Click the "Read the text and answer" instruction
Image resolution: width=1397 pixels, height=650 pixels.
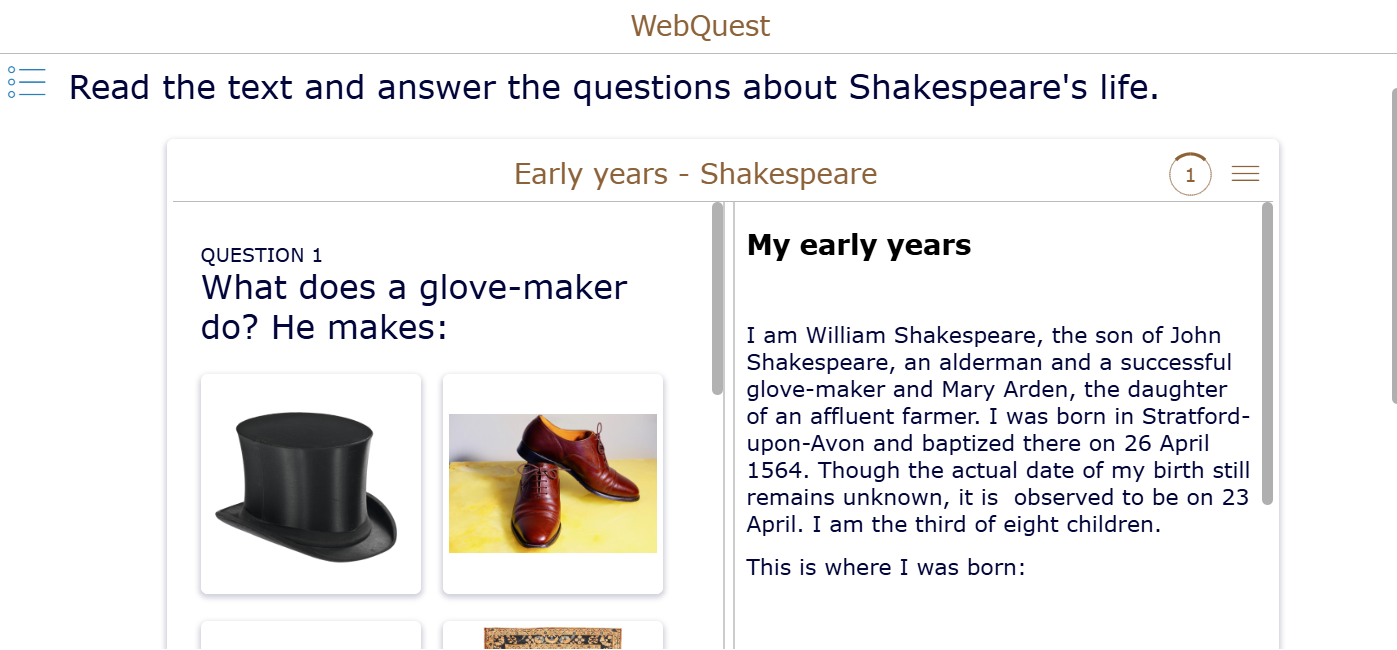[613, 88]
